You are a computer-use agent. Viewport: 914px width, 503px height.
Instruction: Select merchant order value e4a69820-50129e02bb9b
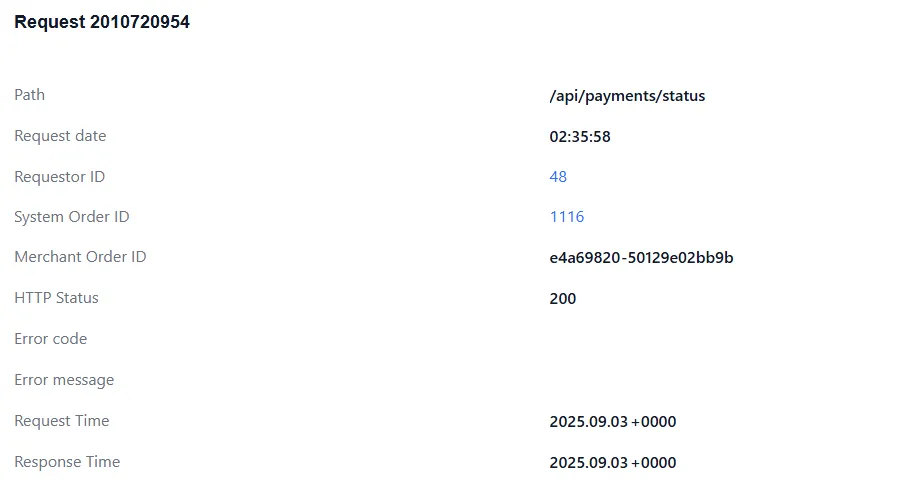pyautogui.click(x=641, y=258)
